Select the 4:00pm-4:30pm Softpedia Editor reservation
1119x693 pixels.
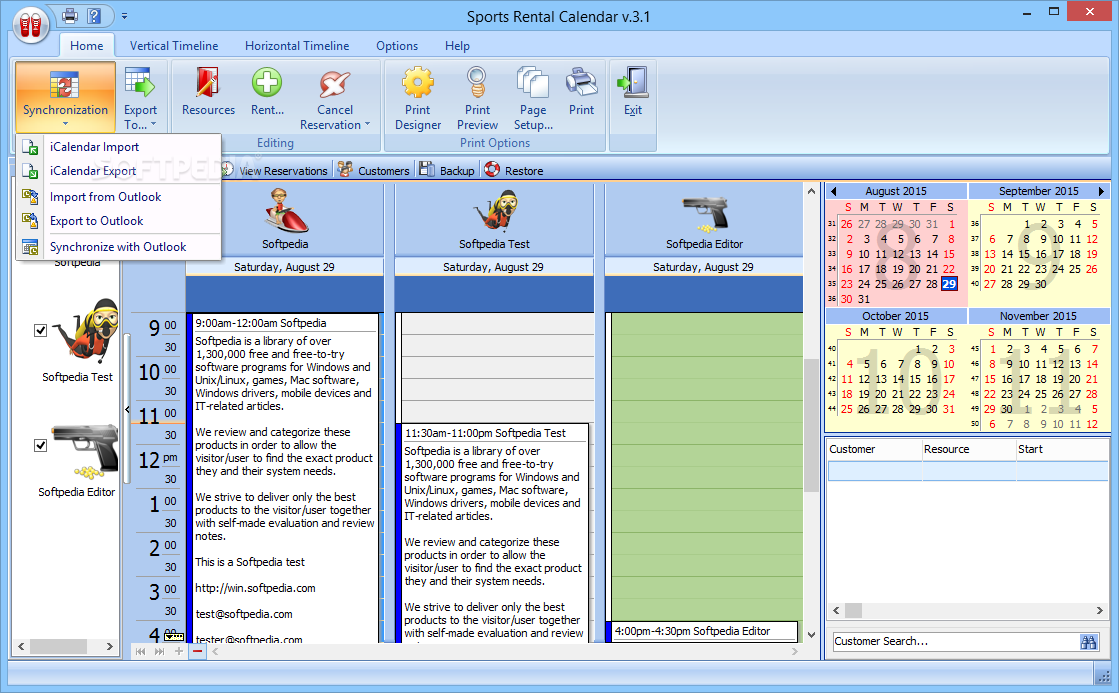click(x=702, y=632)
